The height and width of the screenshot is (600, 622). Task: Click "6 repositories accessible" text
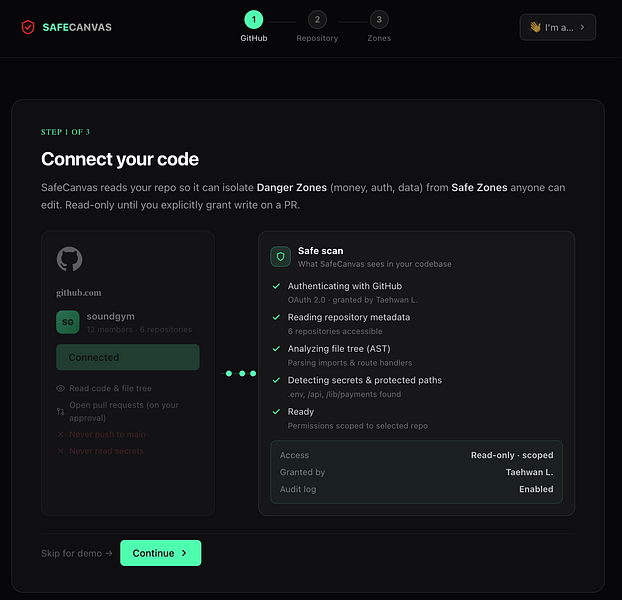point(335,332)
